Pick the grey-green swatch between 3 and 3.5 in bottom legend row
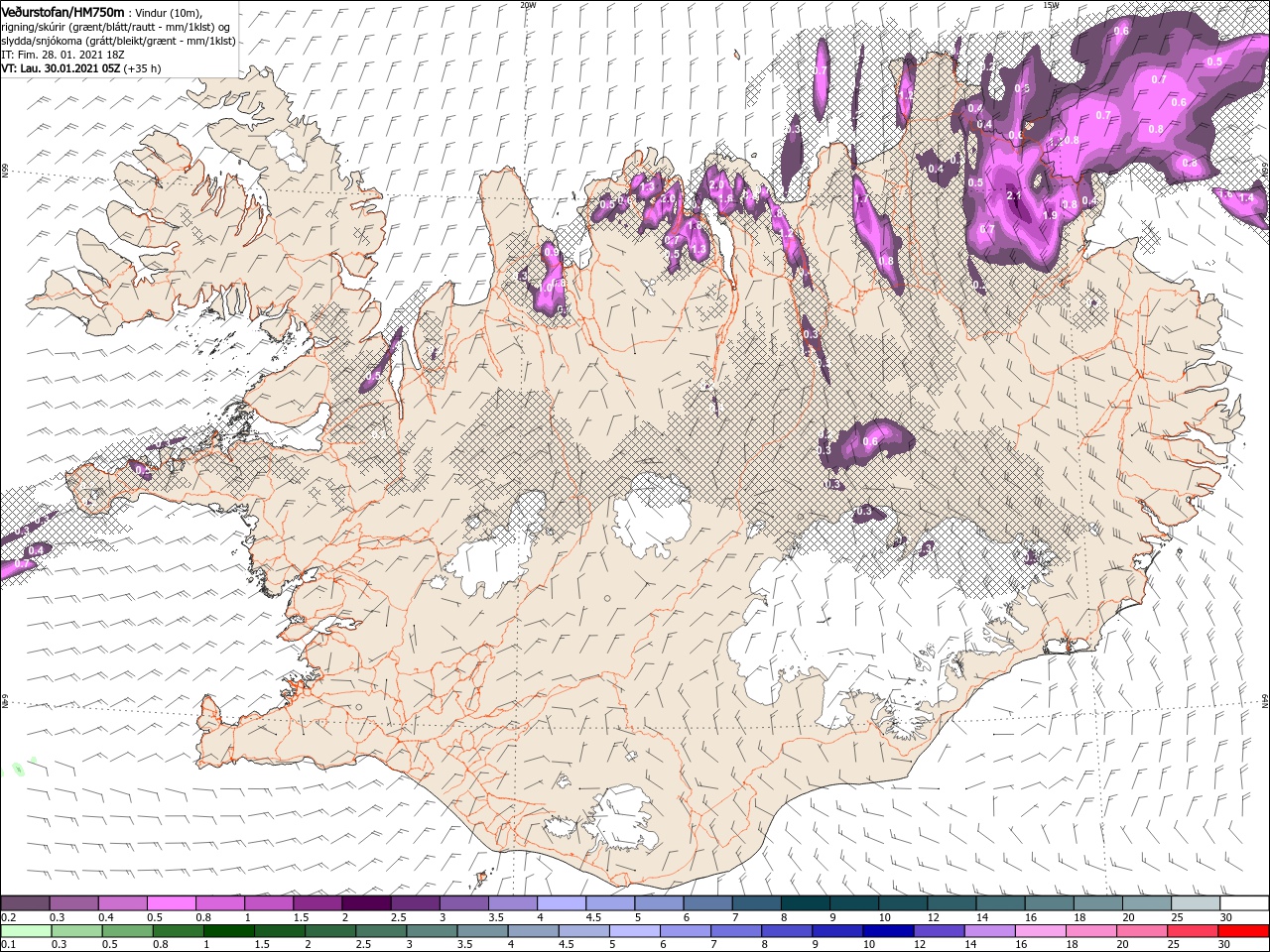 (x=433, y=930)
